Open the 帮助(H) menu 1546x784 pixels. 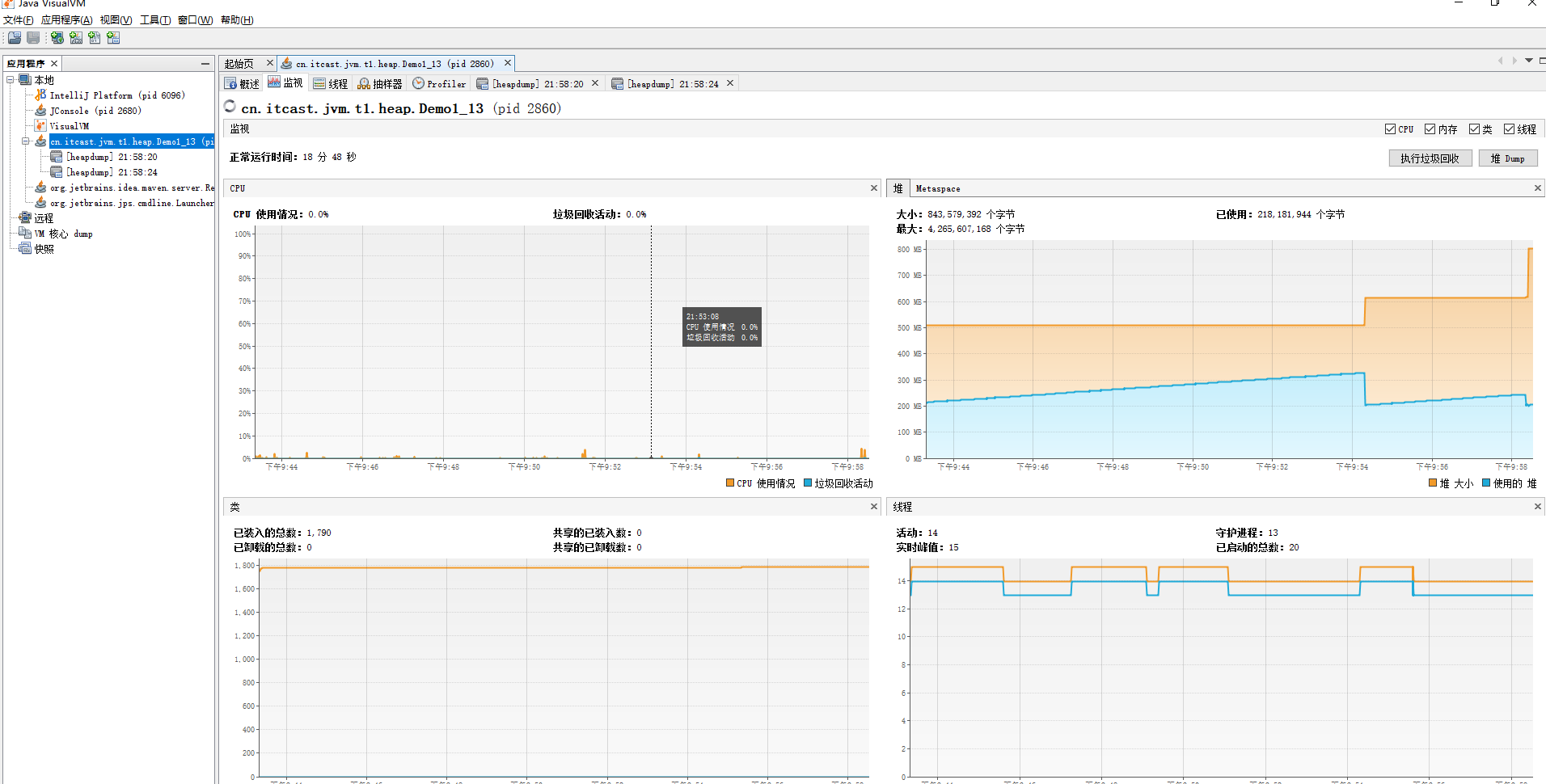(237, 20)
